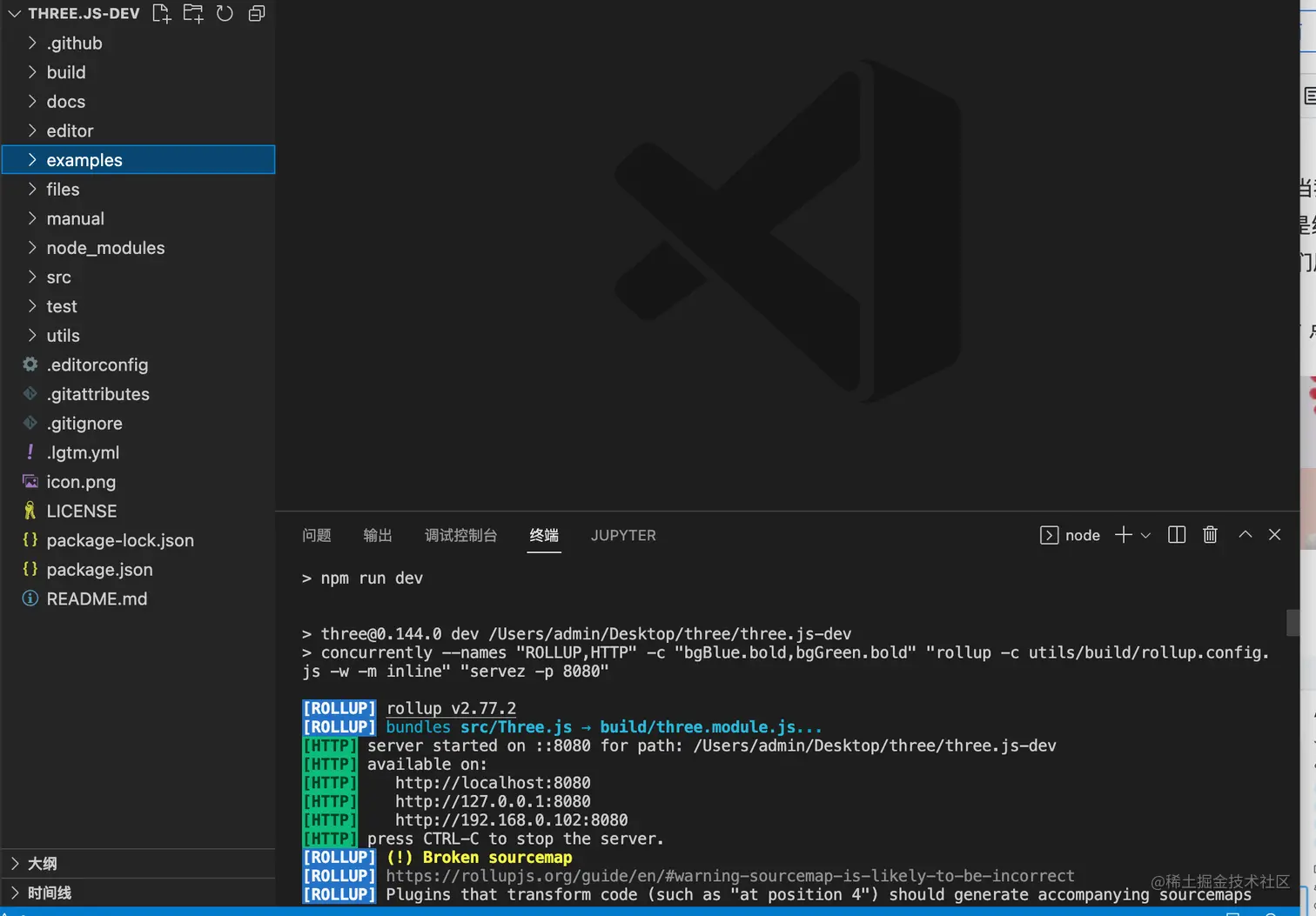Expand the .github folder

[x=138, y=43]
